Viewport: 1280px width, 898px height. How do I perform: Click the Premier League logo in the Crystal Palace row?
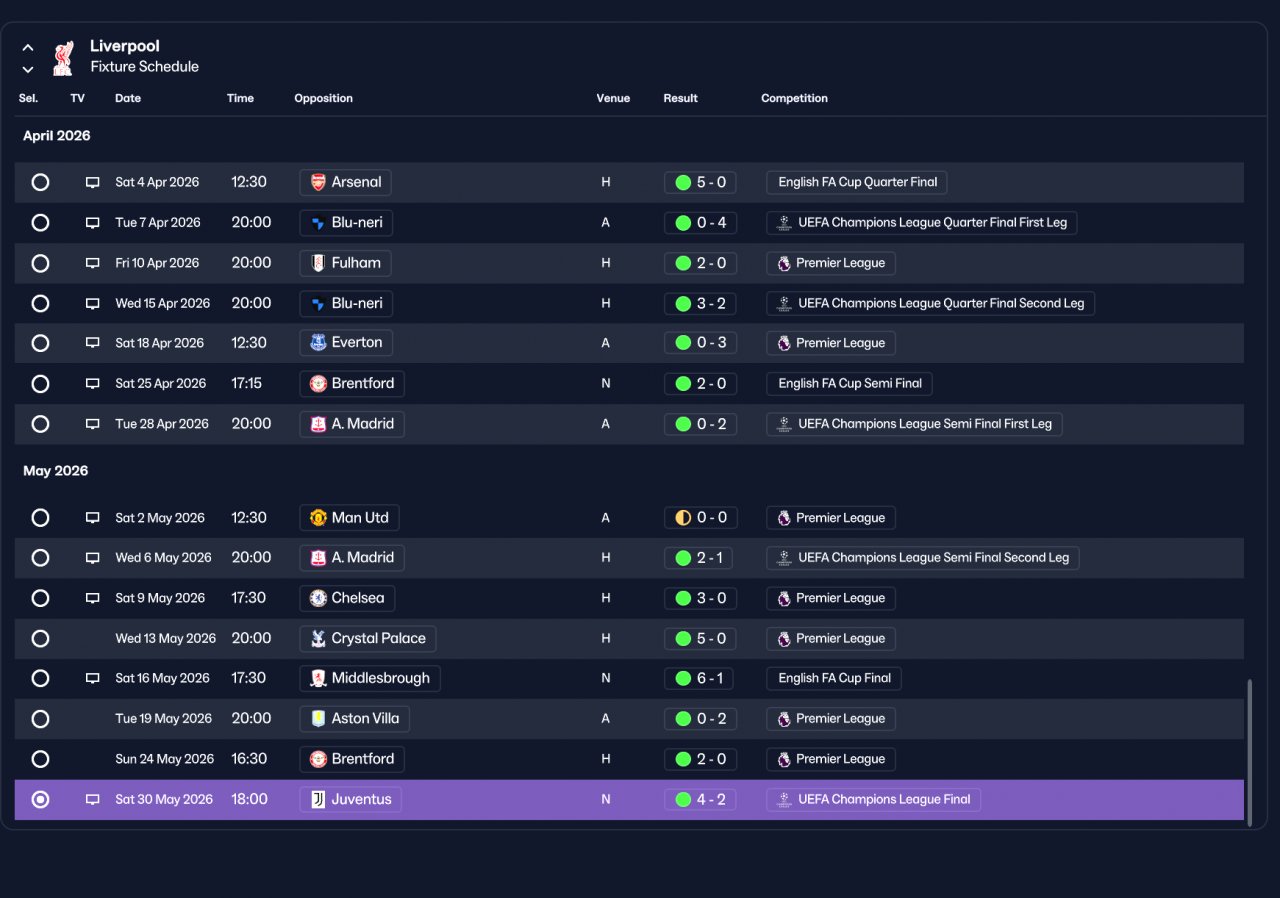click(784, 638)
